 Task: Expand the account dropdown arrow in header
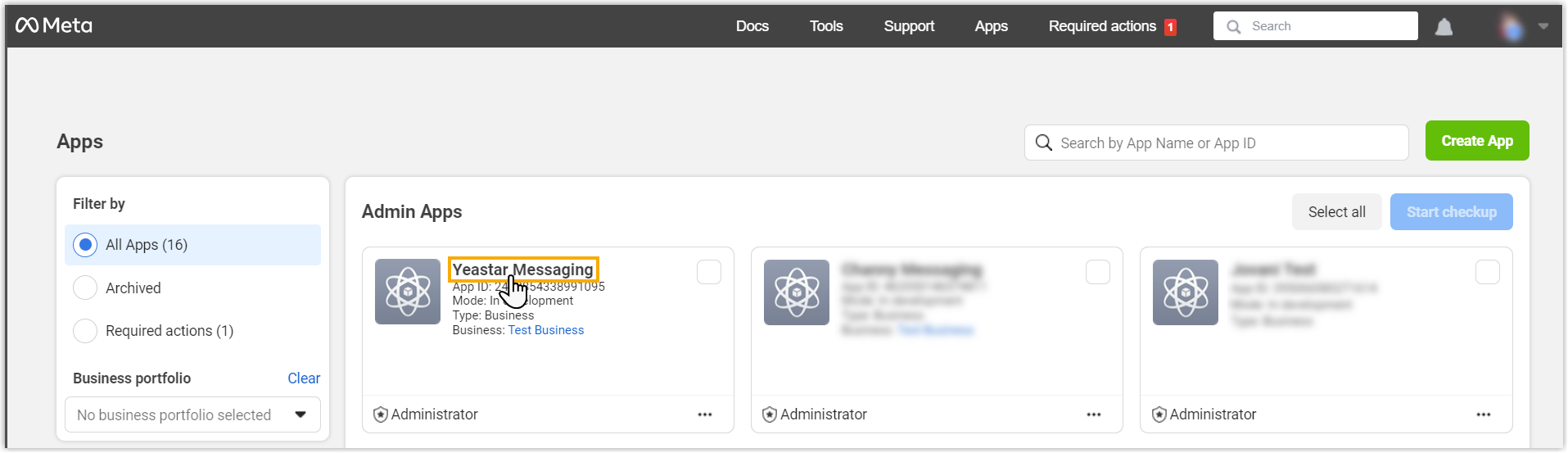click(1543, 26)
